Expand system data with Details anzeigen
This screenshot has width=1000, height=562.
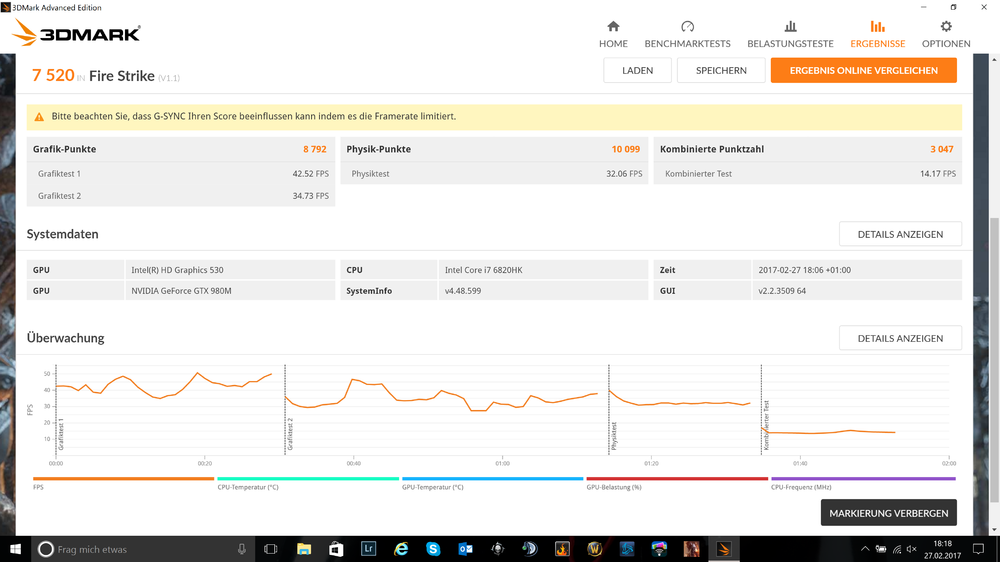[x=899, y=234]
